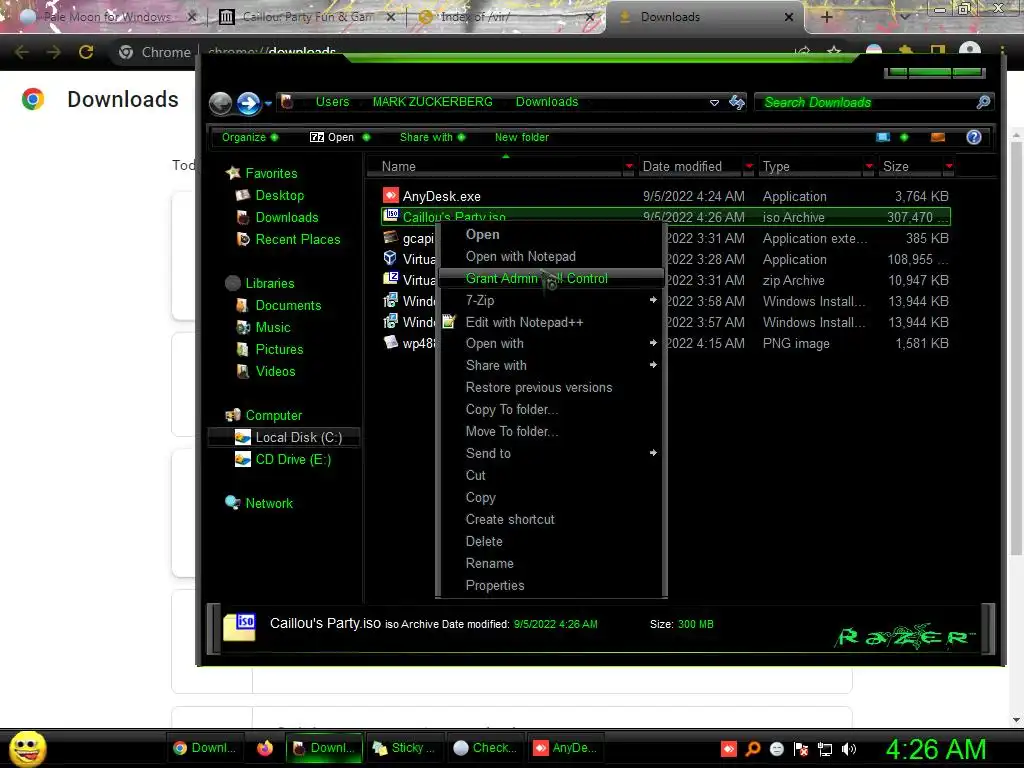Expand the Send to submenu

point(551,454)
